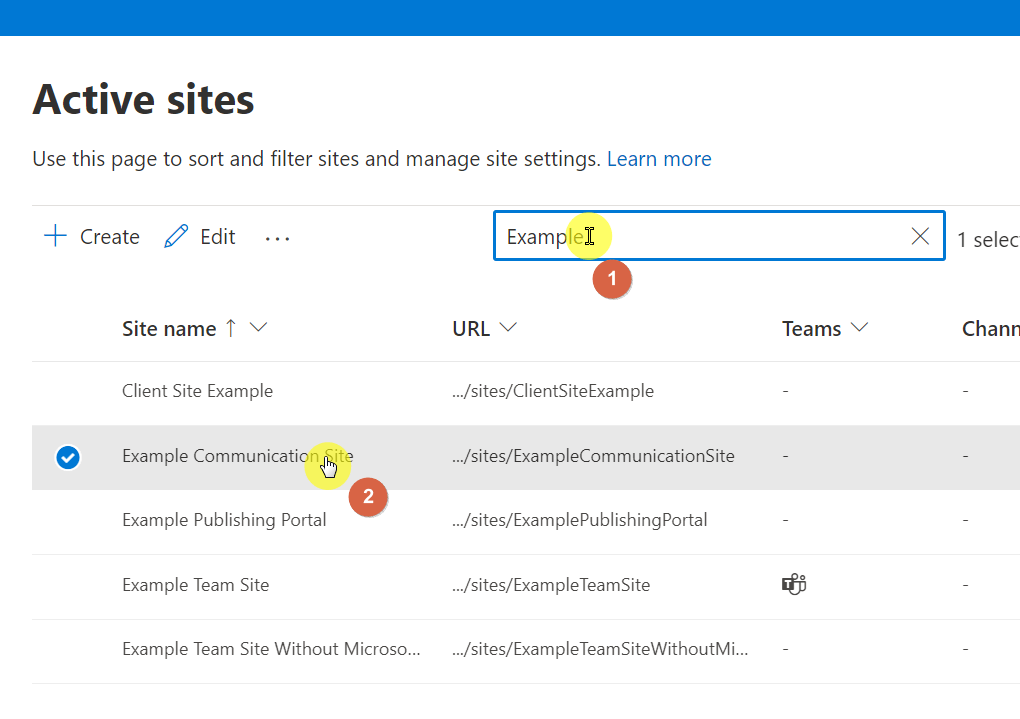Click the URL column header text
This screenshot has height=719, width=1020.
pos(471,329)
